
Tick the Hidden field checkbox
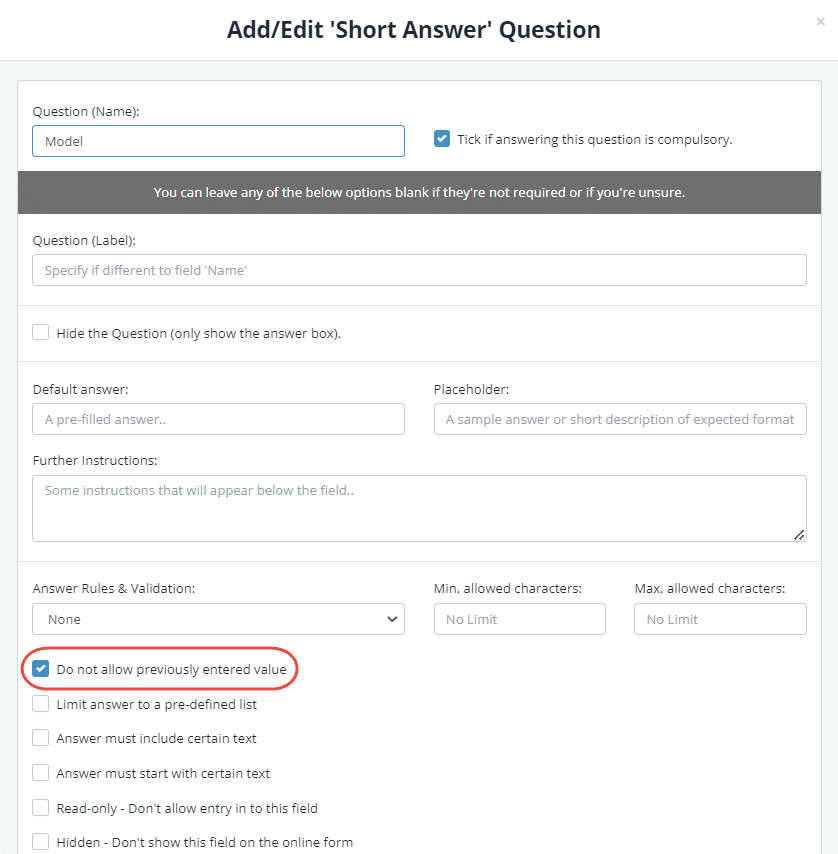tap(41, 842)
